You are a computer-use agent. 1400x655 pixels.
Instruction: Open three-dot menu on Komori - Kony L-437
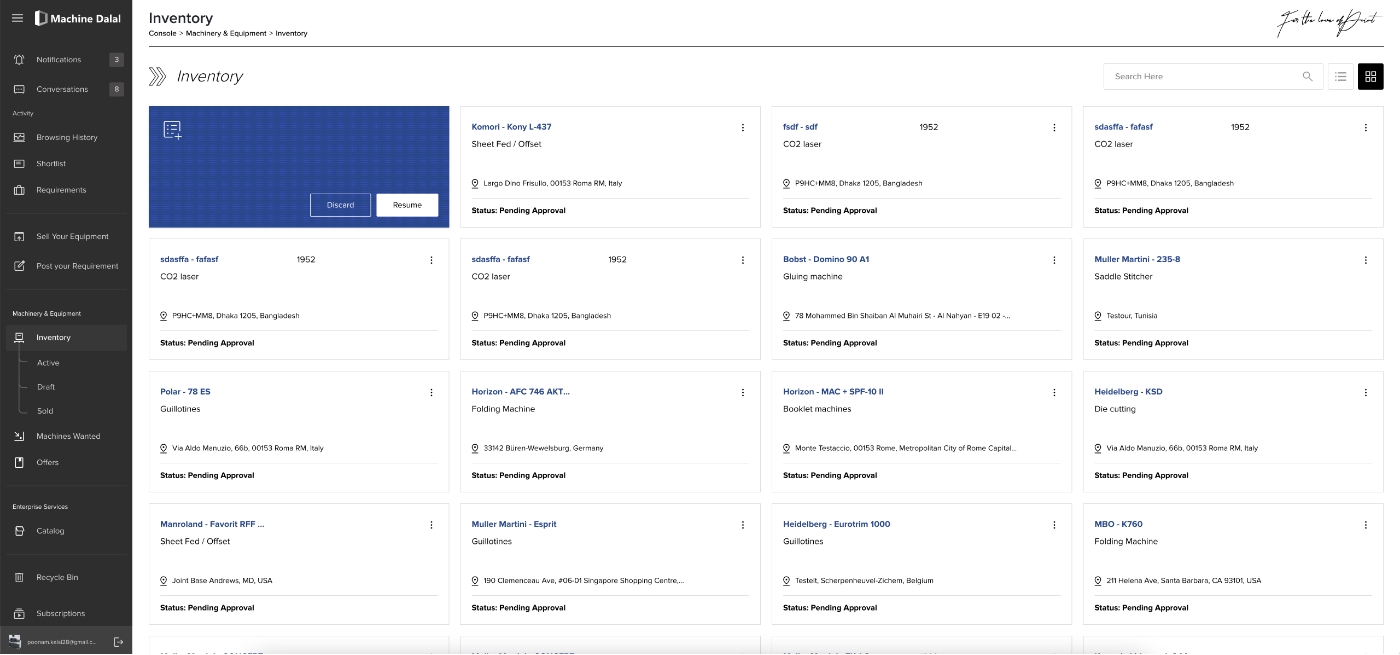coord(743,127)
